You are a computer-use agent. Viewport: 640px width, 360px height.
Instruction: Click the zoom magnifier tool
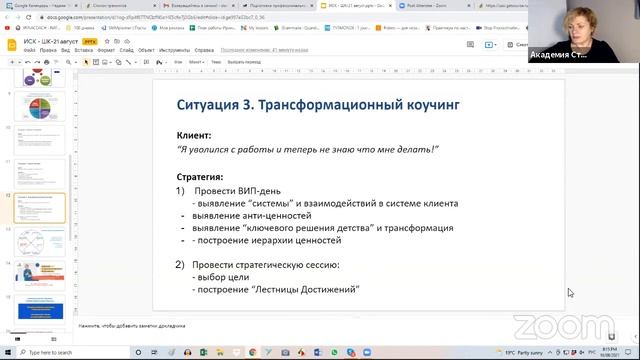69,62
